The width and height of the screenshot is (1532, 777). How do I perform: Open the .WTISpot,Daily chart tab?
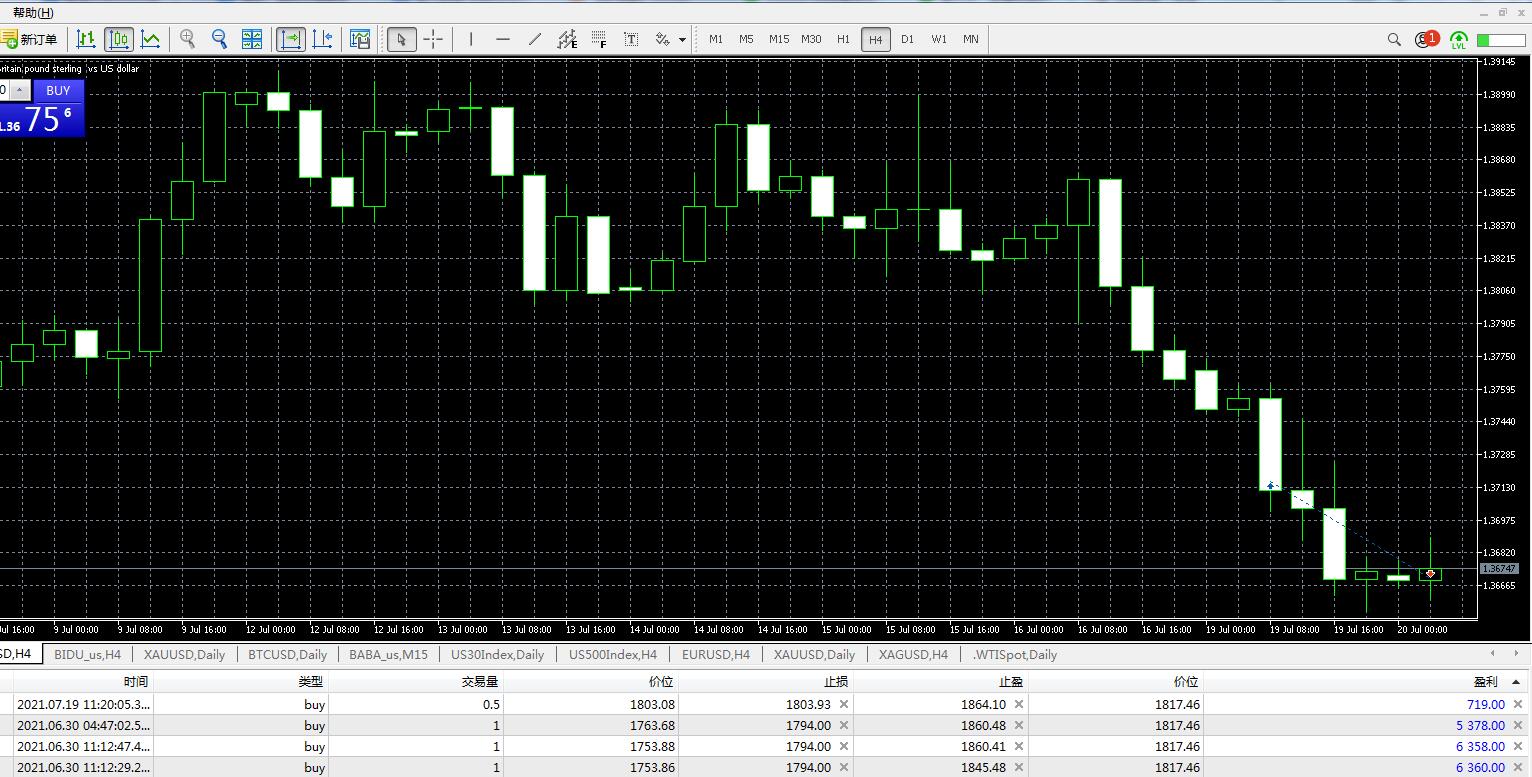point(1014,655)
